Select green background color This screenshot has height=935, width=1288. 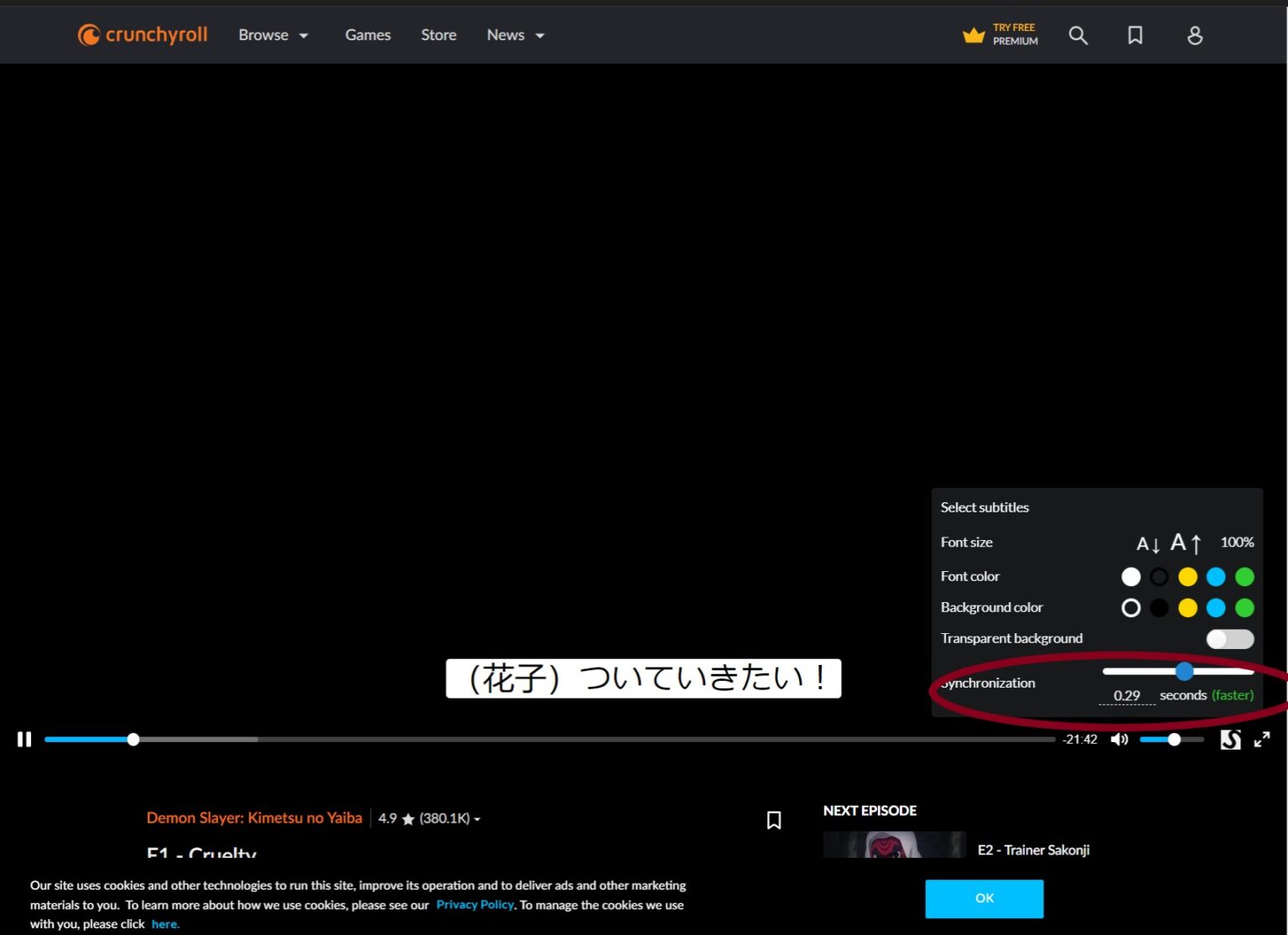[1244, 608]
